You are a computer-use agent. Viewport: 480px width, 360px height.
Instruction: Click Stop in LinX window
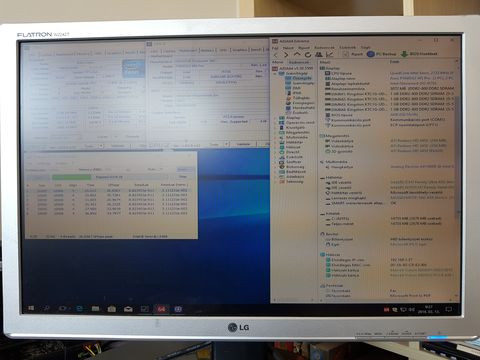coord(183,177)
